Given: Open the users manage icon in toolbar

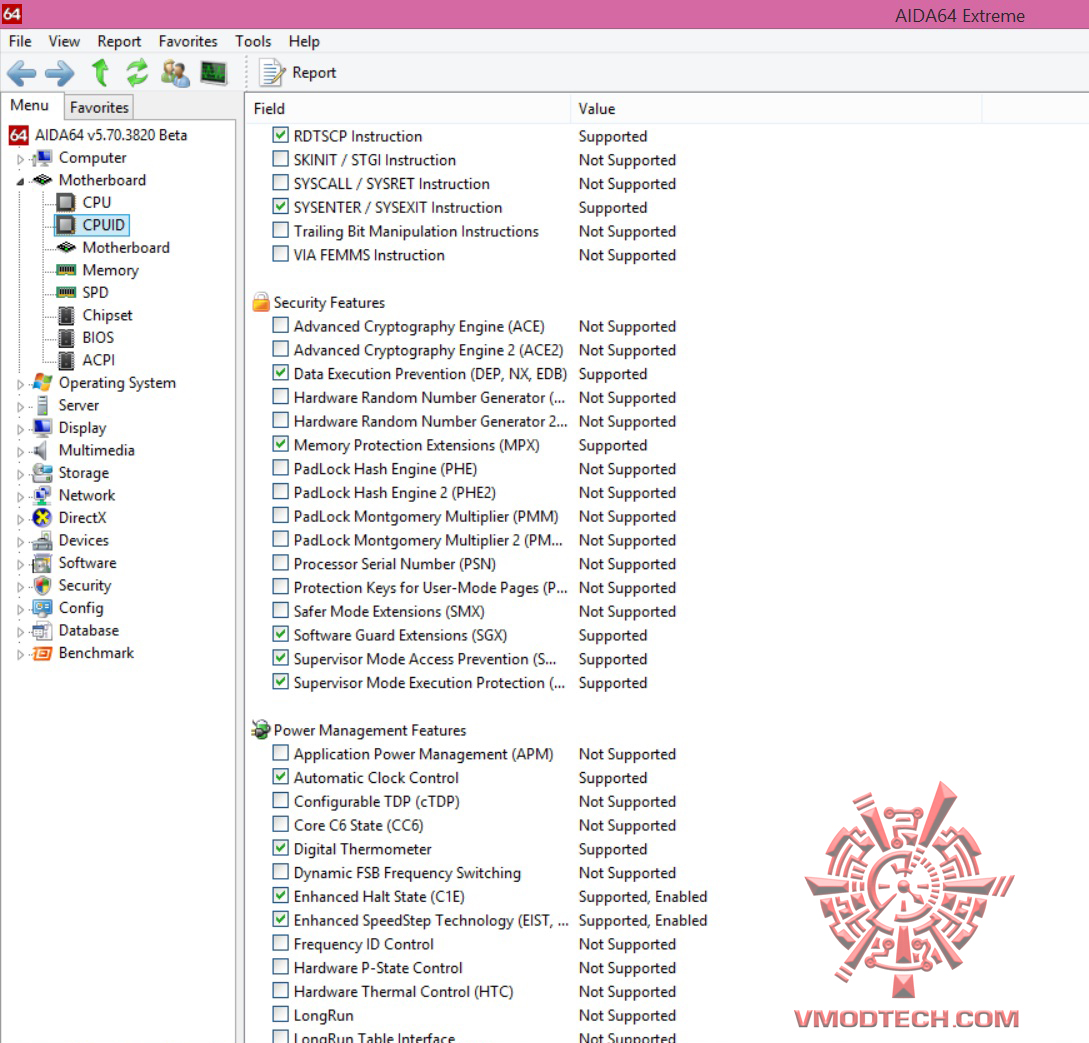Looking at the screenshot, I should point(175,72).
